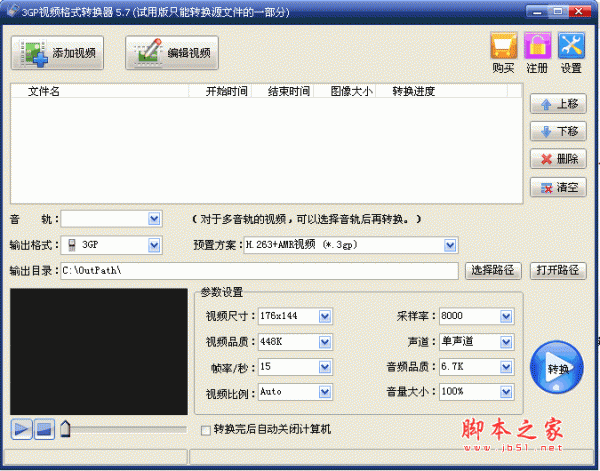Click the preview seek slider handle
The width and height of the screenshot is (600, 471).
(65, 429)
